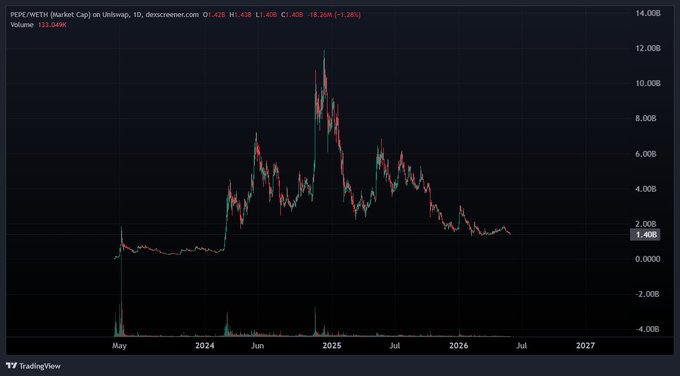Click the May label on time axis
The width and height of the screenshot is (680, 376).
pos(119,346)
